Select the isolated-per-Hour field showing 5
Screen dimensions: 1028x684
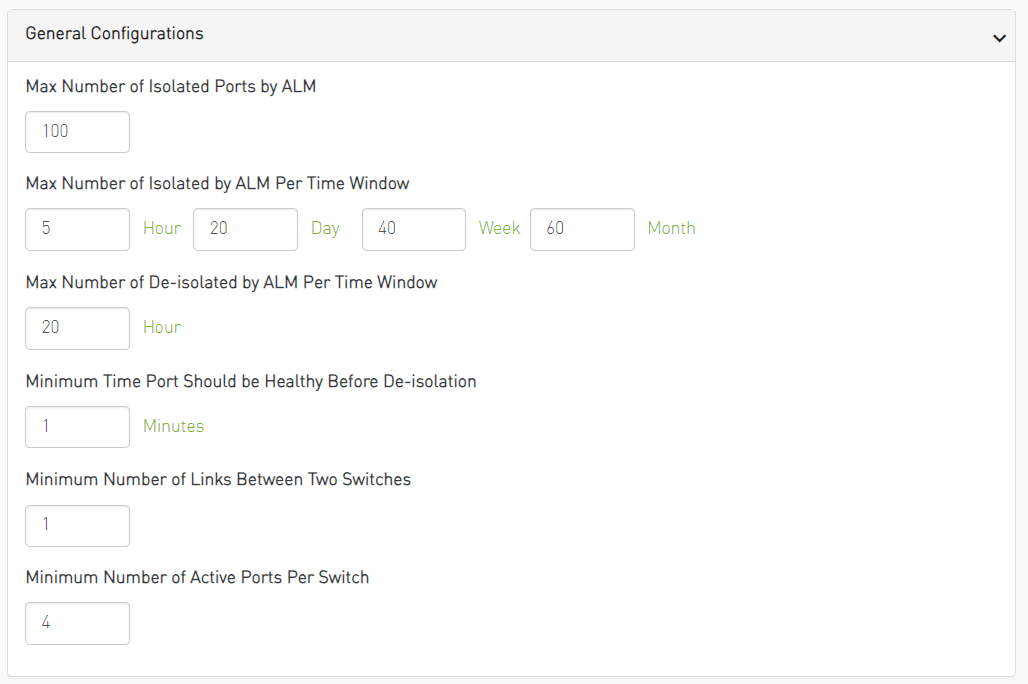[77, 229]
